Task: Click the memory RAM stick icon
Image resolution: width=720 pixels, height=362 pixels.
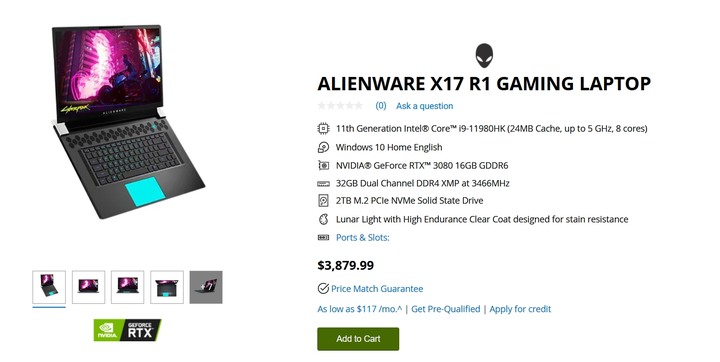Action: tap(323, 184)
